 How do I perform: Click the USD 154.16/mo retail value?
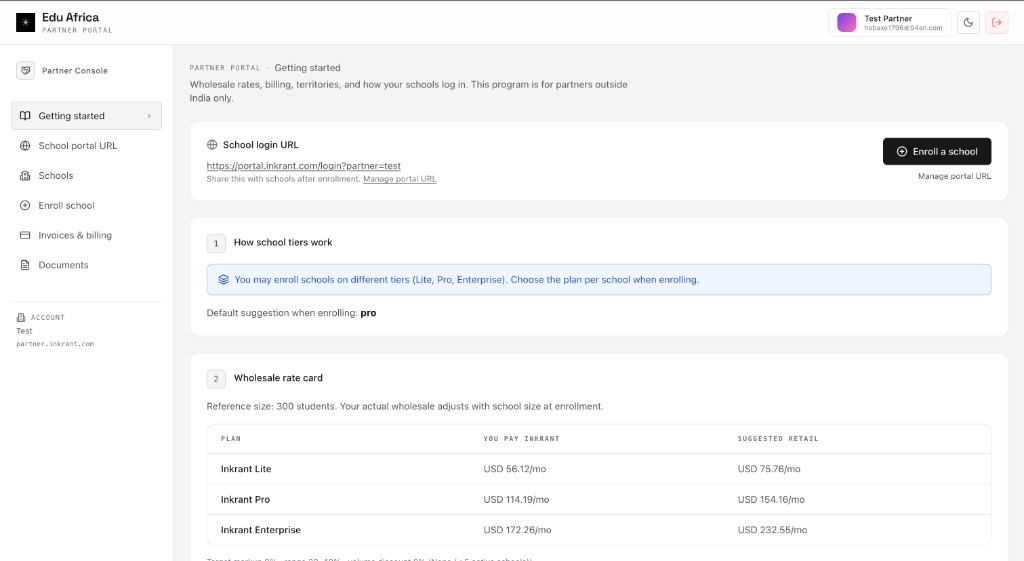pos(771,500)
